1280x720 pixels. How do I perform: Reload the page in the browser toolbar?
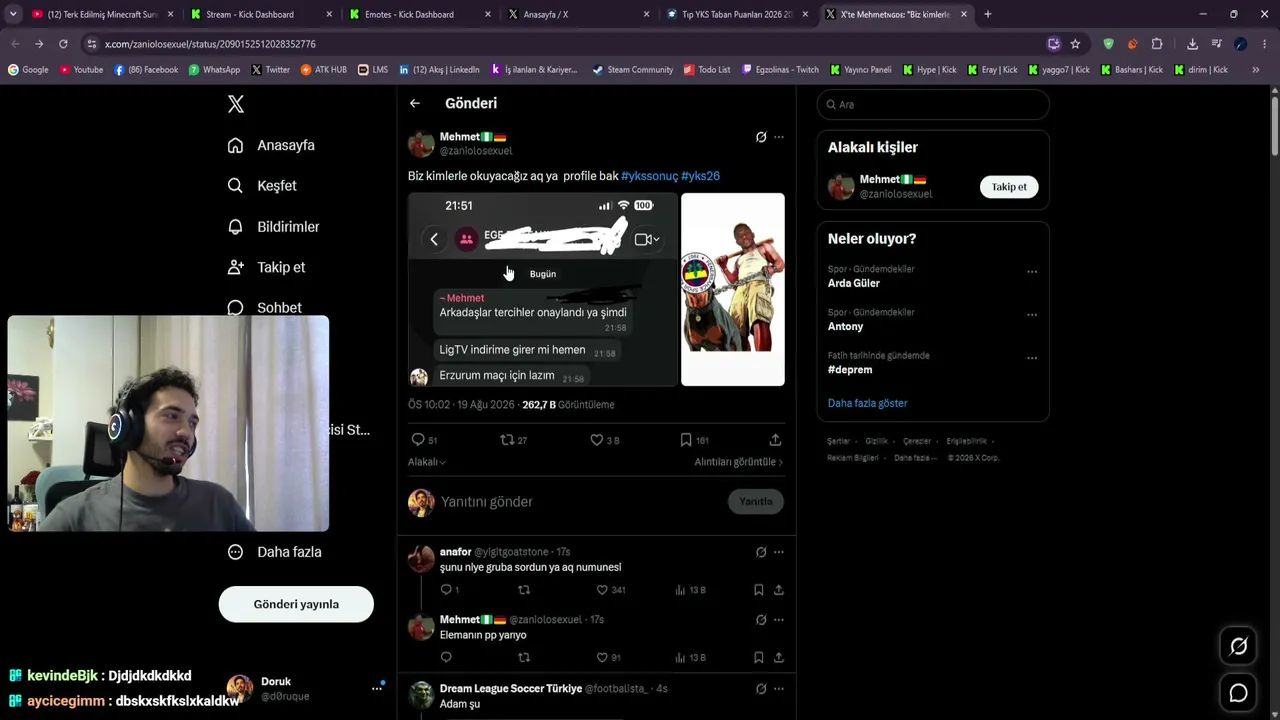(63, 44)
